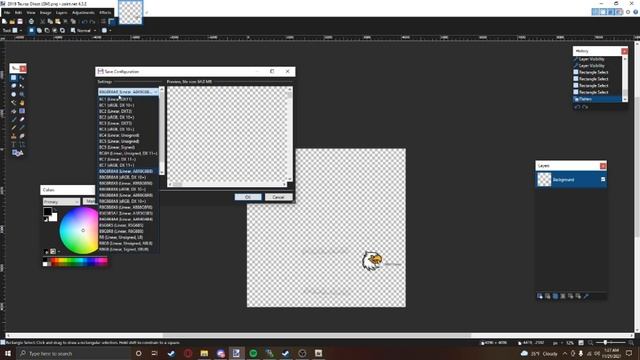The image size is (640, 360).
Task: Click the Copy toolbar icon
Action: pyautogui.click(x=50, y=21)
